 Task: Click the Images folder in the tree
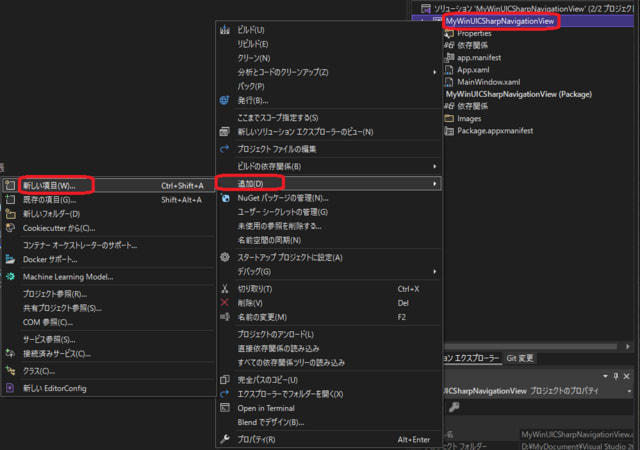pyautogui.click(x=470, y=118)
